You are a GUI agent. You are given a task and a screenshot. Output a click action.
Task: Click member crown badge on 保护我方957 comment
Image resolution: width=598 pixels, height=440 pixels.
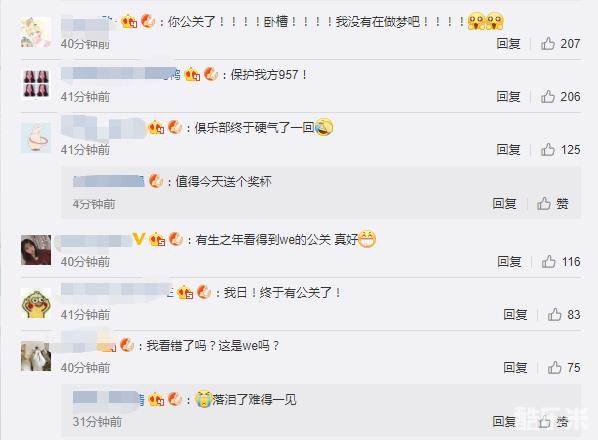point(192,74)
